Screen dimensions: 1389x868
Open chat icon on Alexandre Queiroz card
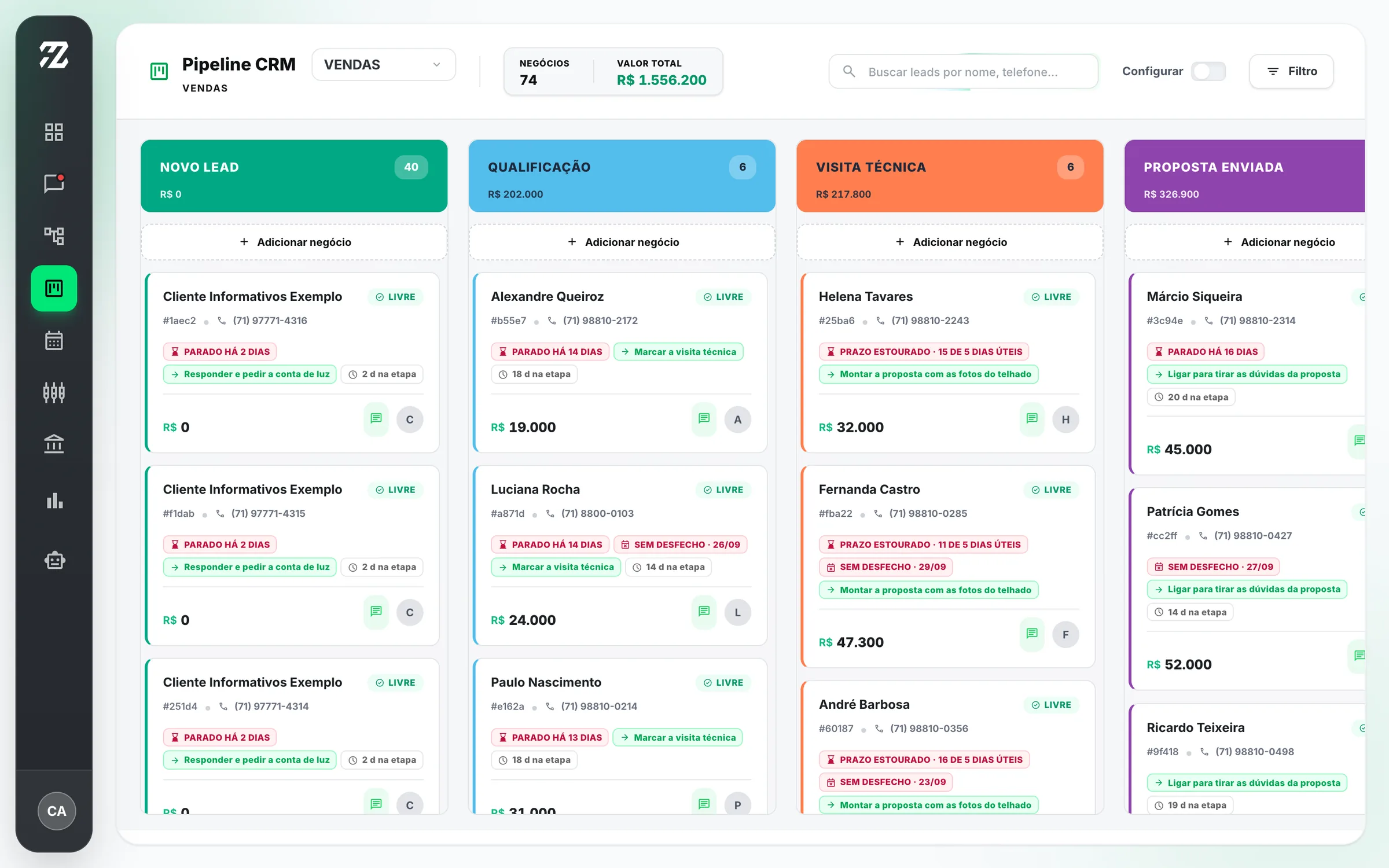(x=704, y=418)
